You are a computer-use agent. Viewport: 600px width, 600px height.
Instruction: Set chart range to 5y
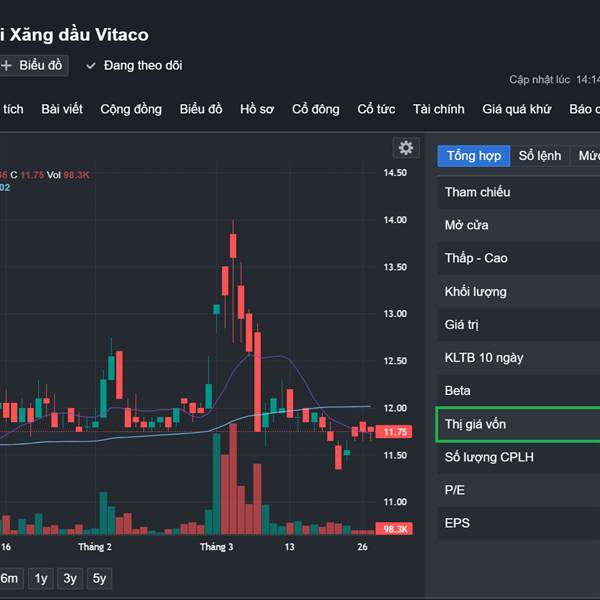100,578
